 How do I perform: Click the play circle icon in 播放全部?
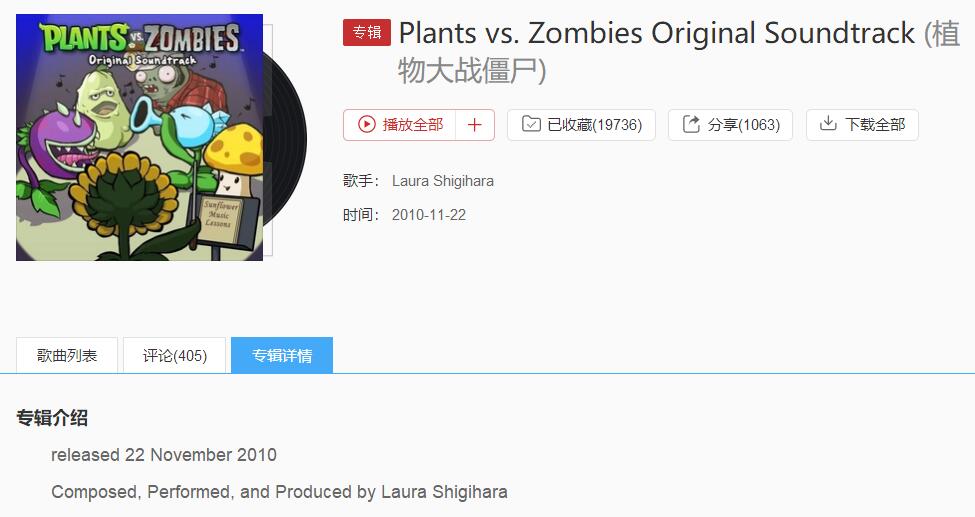(x=367, y=124)
